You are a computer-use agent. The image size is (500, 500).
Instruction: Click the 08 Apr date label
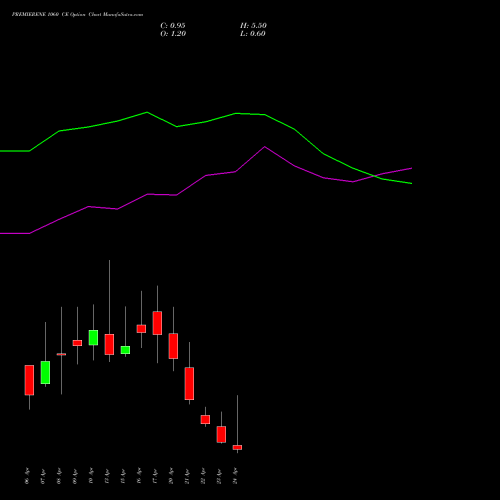(x=59, y=476)
